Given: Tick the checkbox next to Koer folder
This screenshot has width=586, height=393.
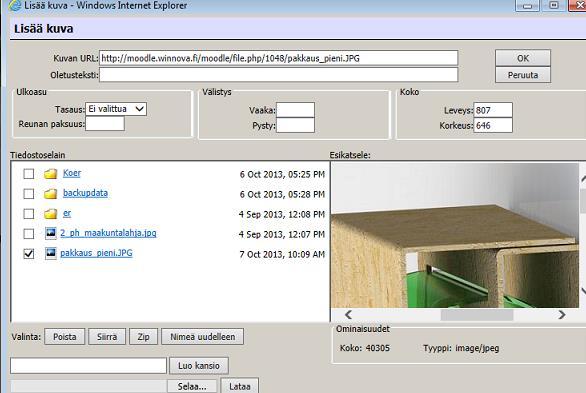Looking at the screenshot, I should pos(29,174).
